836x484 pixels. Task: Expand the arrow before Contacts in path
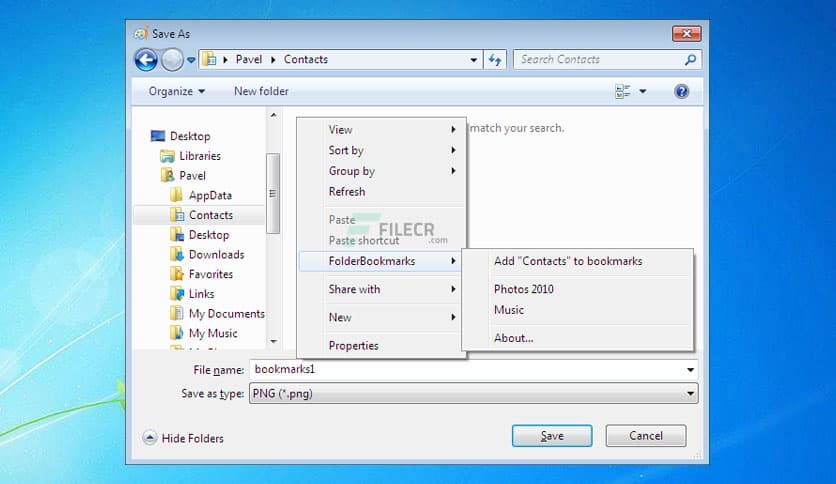tap(274, 60)
